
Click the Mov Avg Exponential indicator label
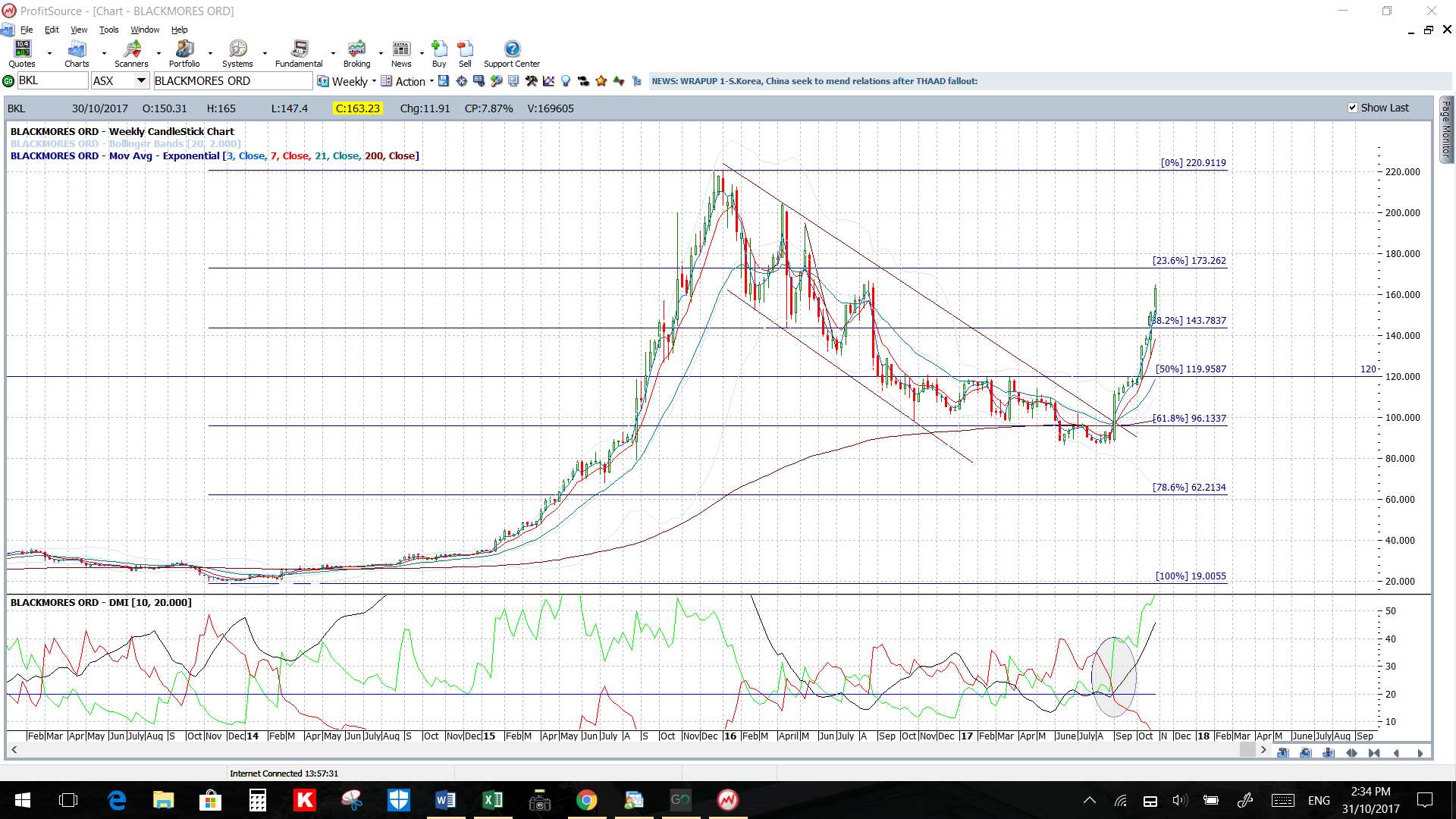pyautogui.click(x=215, y=155)
